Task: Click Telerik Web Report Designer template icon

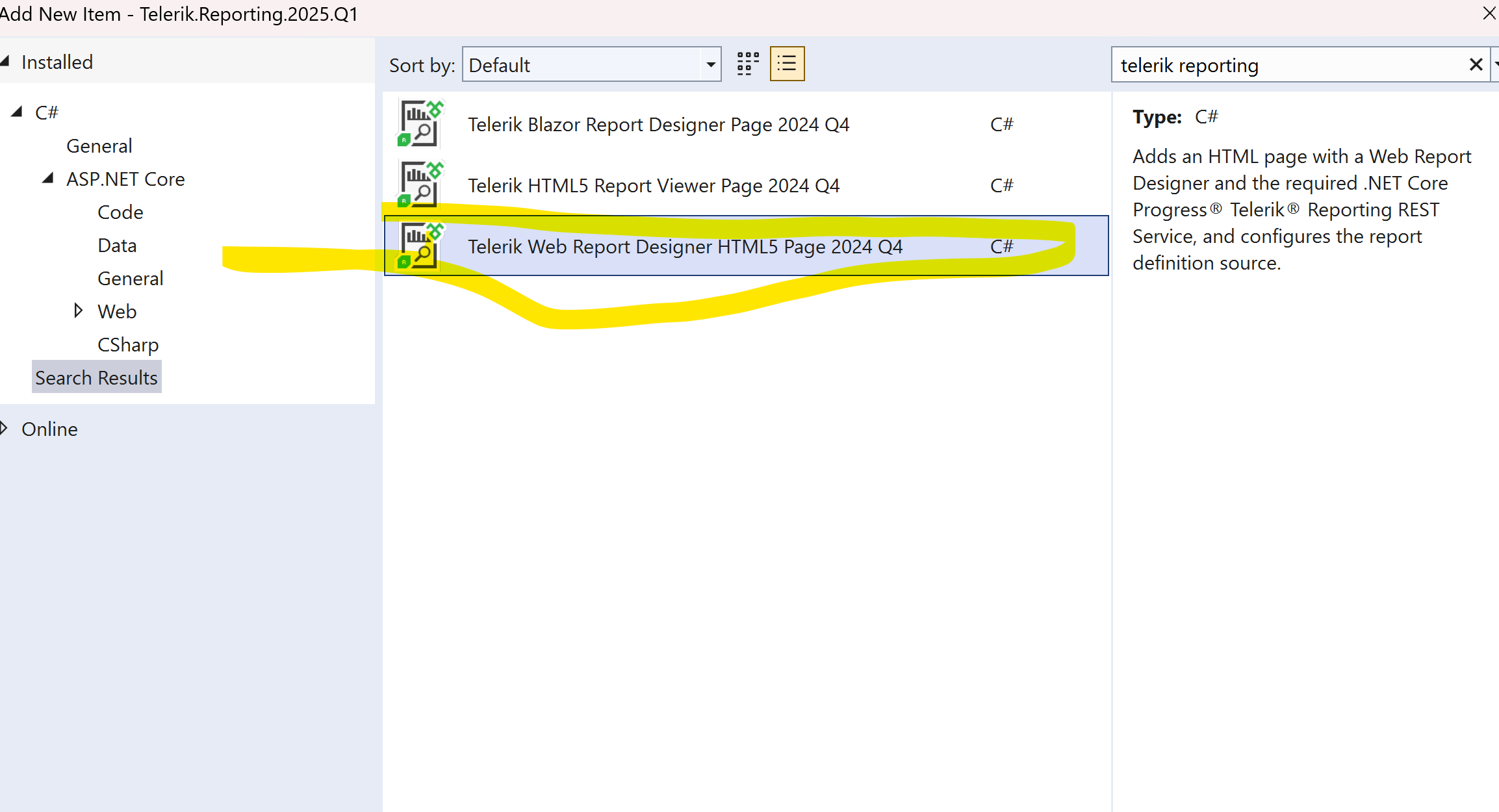Action: point(420,246)
